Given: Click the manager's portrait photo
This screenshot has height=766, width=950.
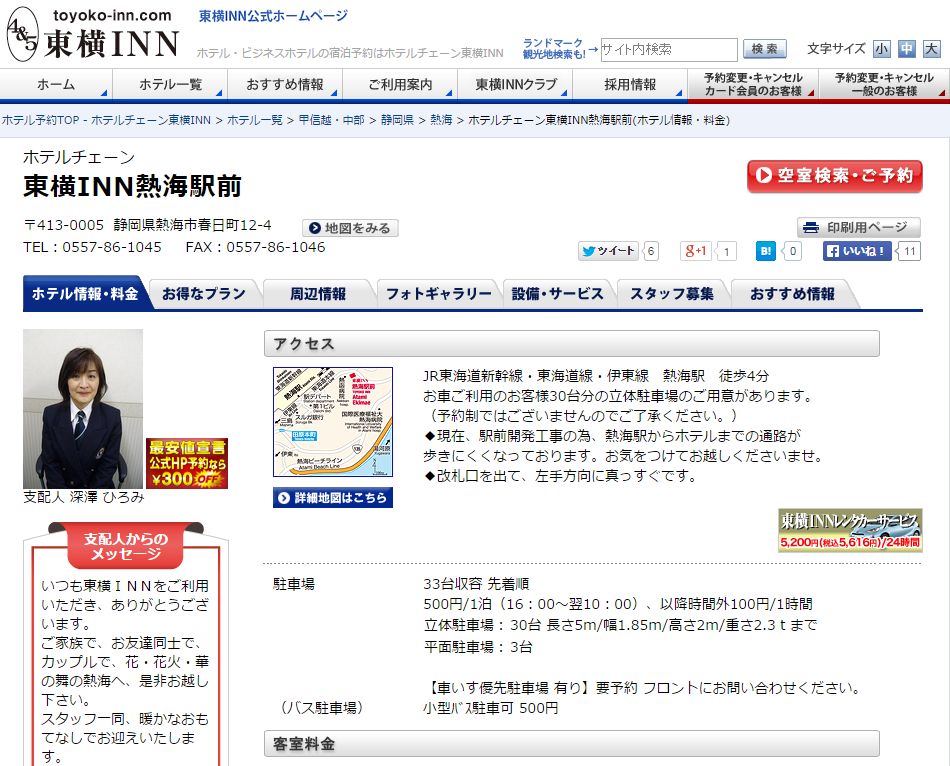Looking at the screenshot, I should [83, 408].
